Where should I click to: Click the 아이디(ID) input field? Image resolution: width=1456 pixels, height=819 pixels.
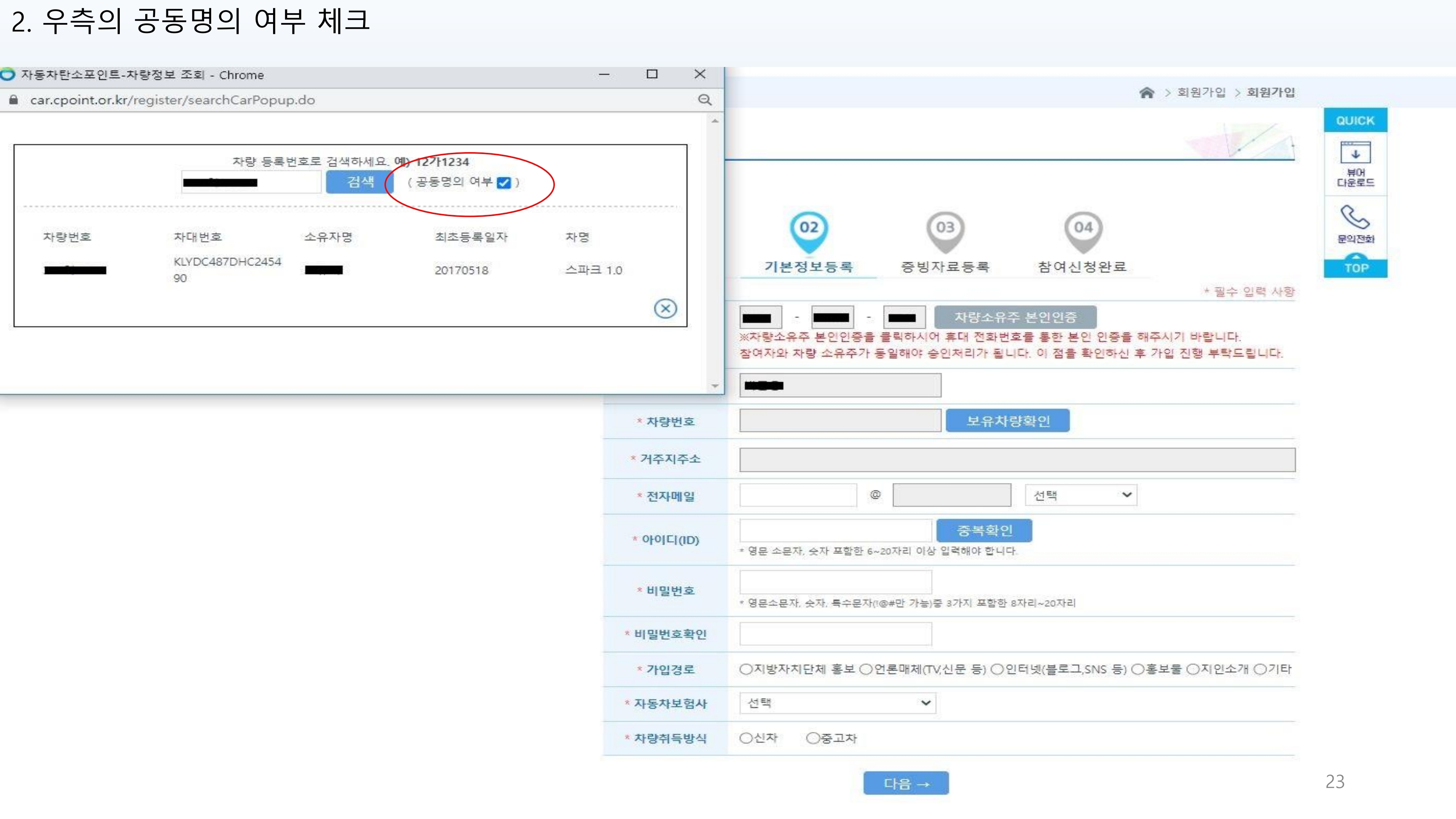(835, 531)
